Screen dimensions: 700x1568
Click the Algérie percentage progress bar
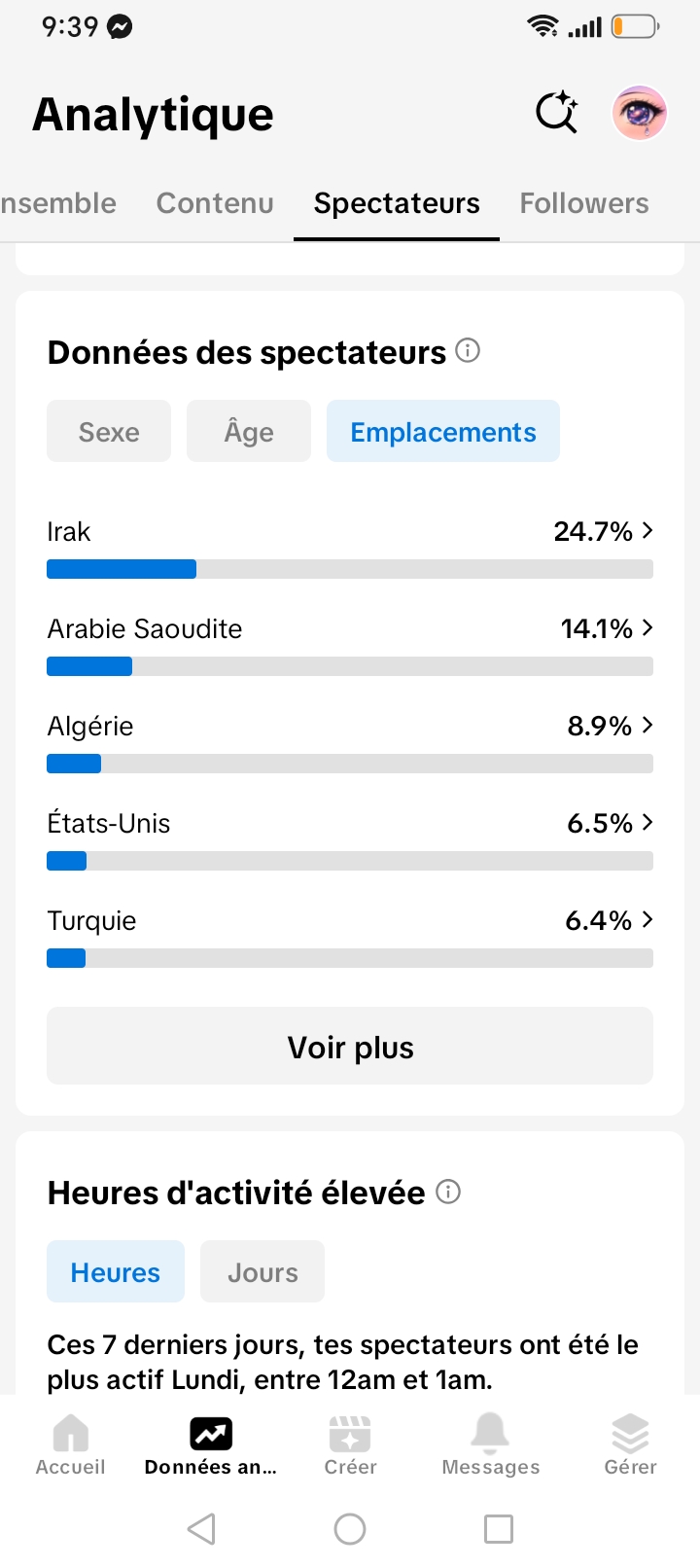pos(350,764)
